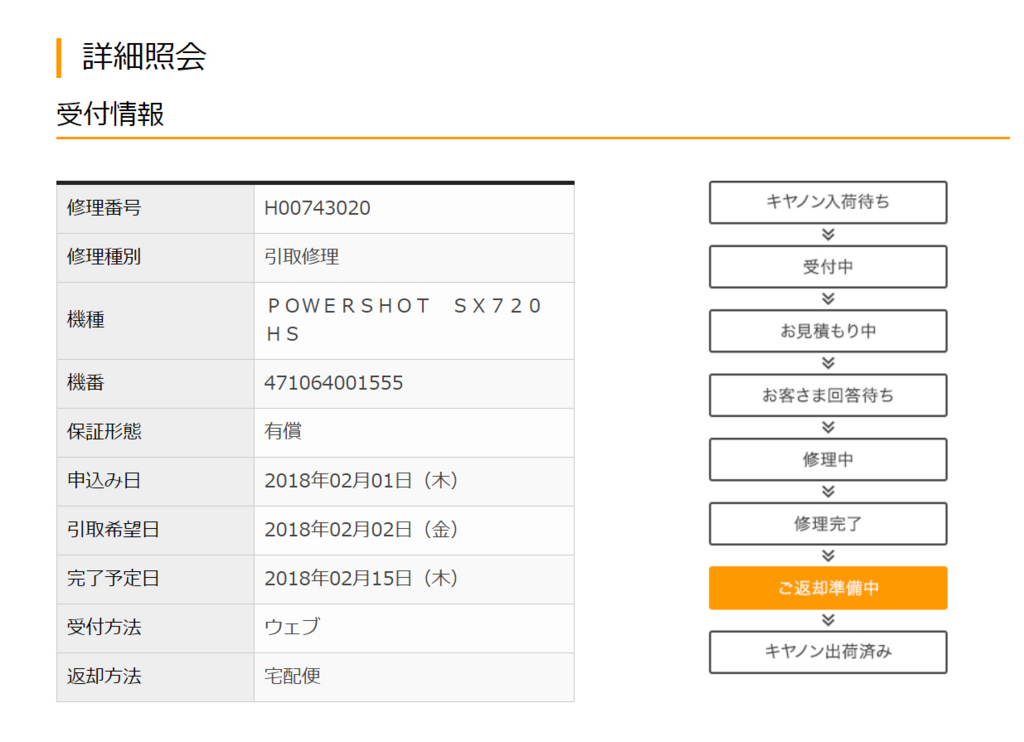Click the お客さま回答待ち step box
This screenshot has height=742, width=1024.
(827, 395)
